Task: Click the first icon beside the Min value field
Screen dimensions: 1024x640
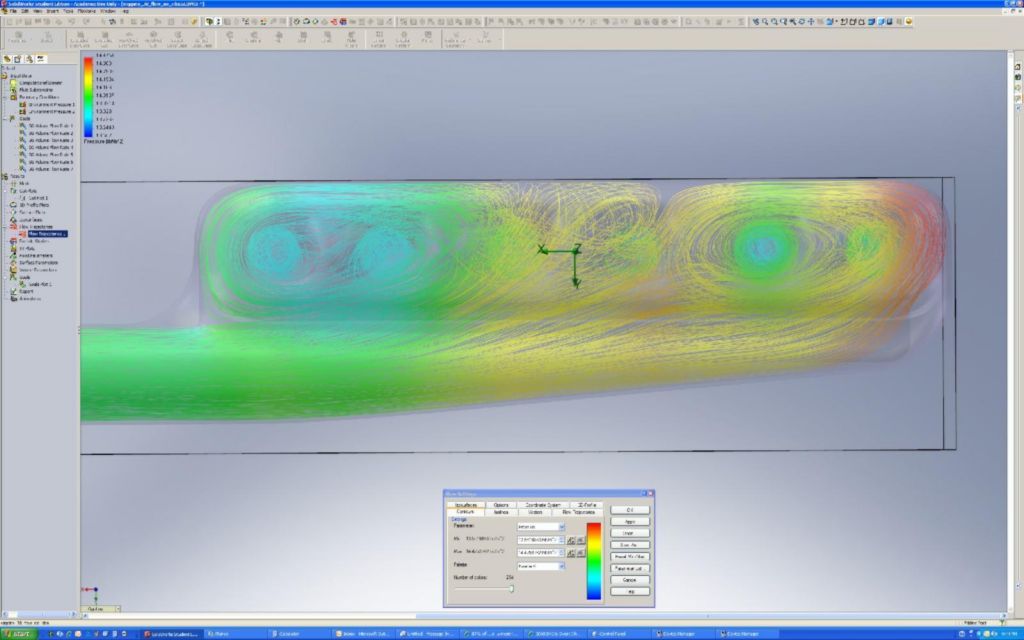Action: [x=571, y=539]
